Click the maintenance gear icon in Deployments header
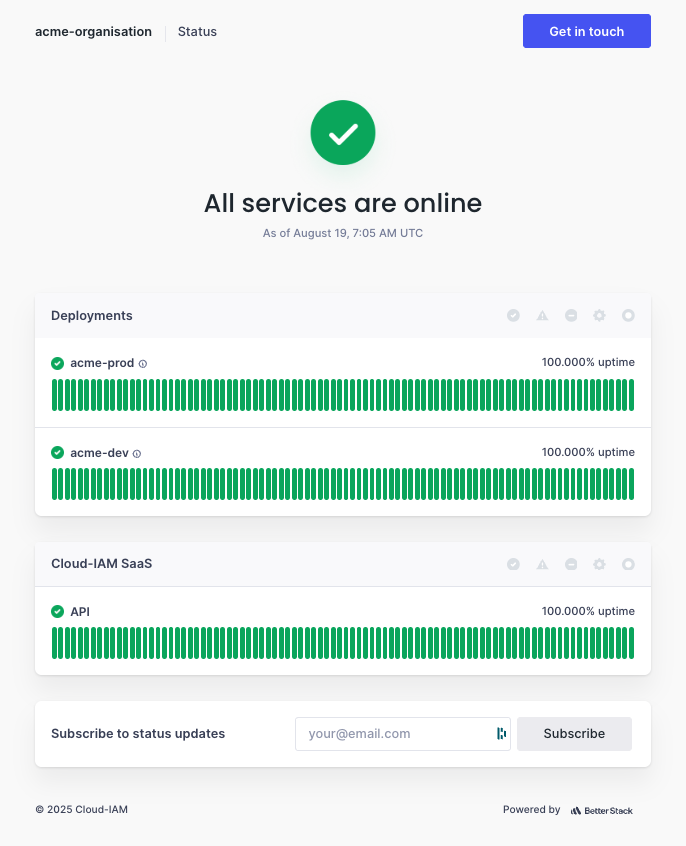 (x=599, y=315)
